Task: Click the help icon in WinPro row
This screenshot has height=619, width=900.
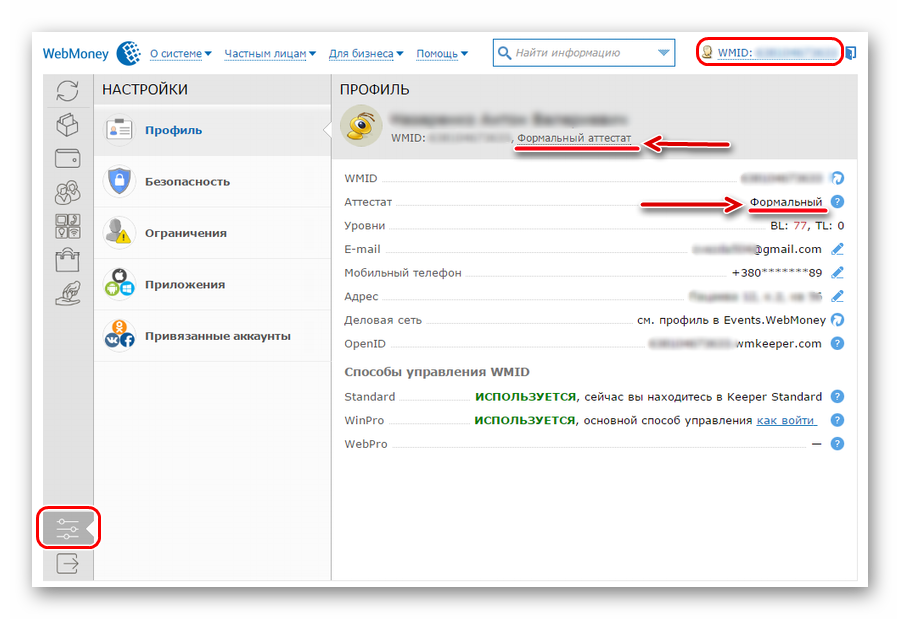Action: 837,420
